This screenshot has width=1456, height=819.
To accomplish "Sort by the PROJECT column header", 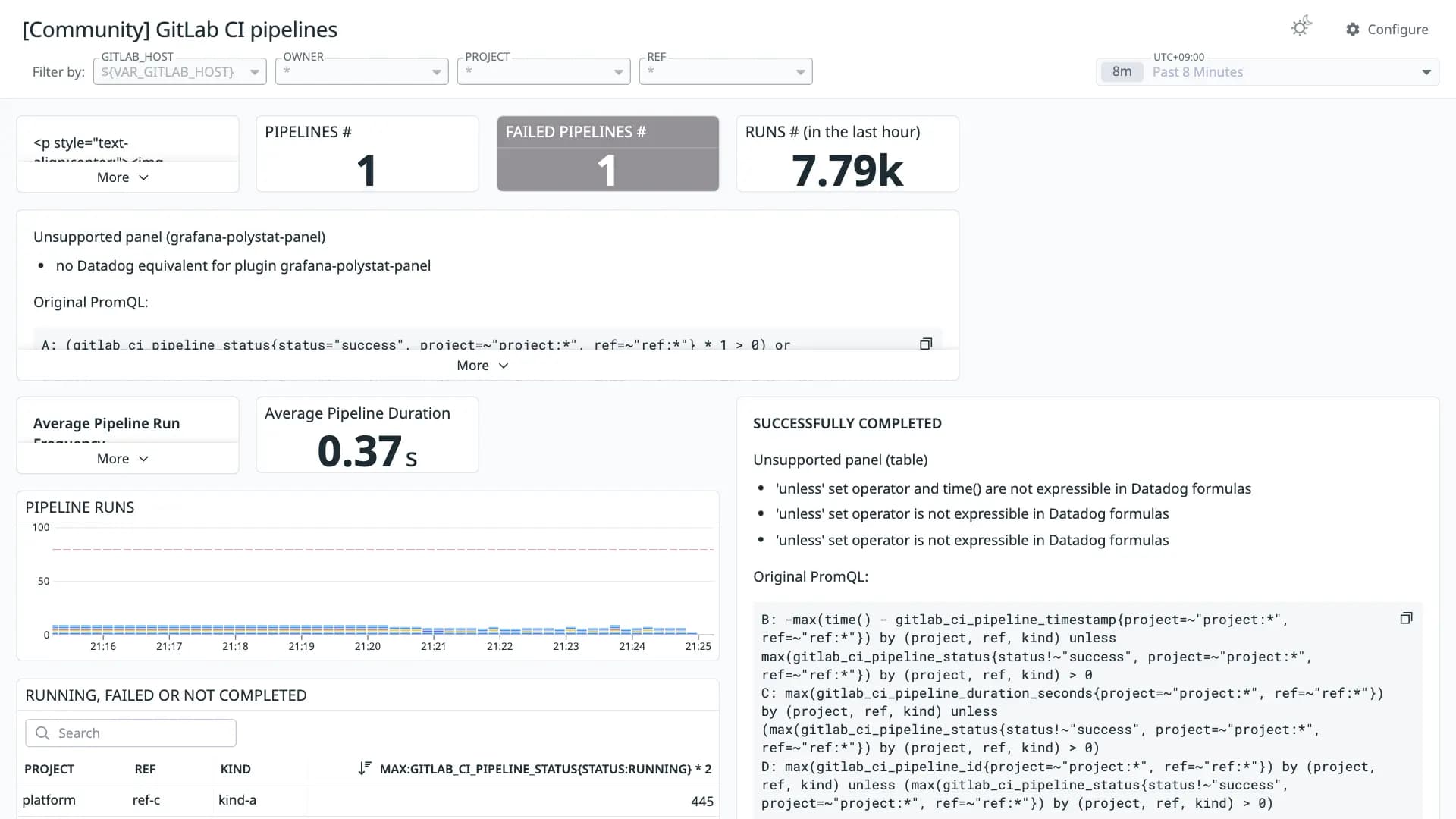I will click(x=49, y=769).
